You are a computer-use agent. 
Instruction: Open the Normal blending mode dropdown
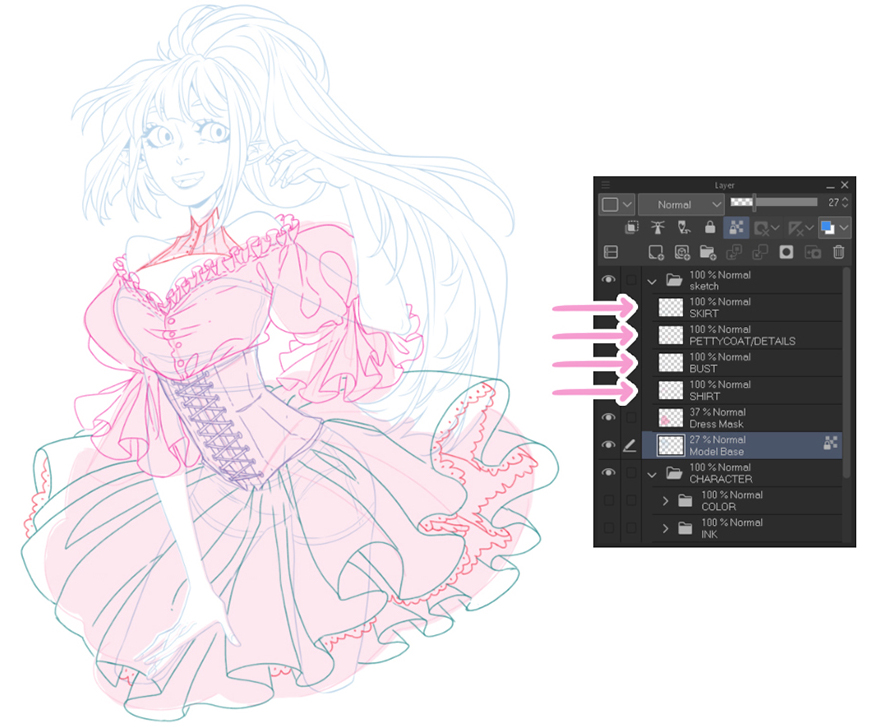[x=682, y=204]
